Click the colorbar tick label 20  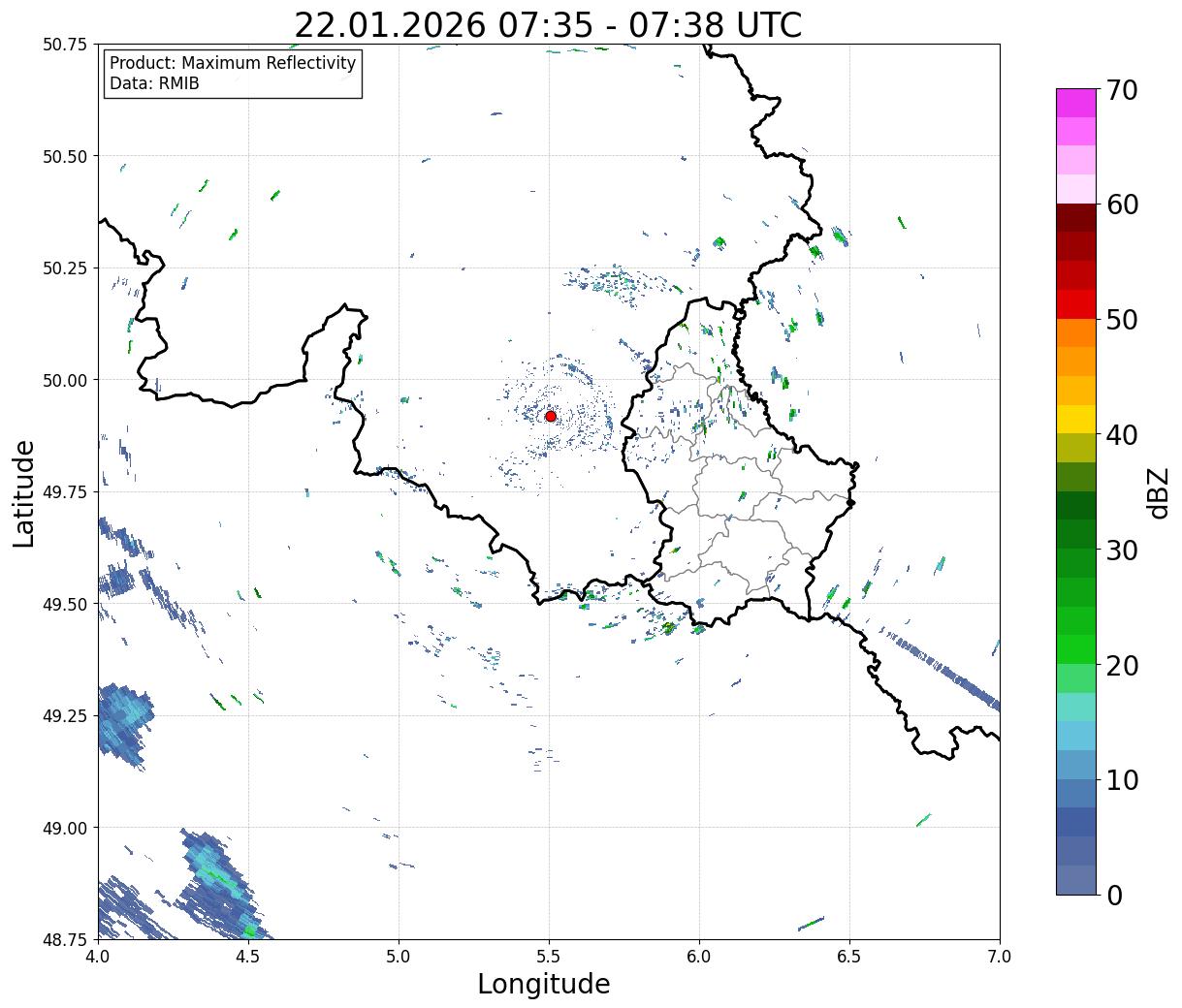tap(1121, 665)
